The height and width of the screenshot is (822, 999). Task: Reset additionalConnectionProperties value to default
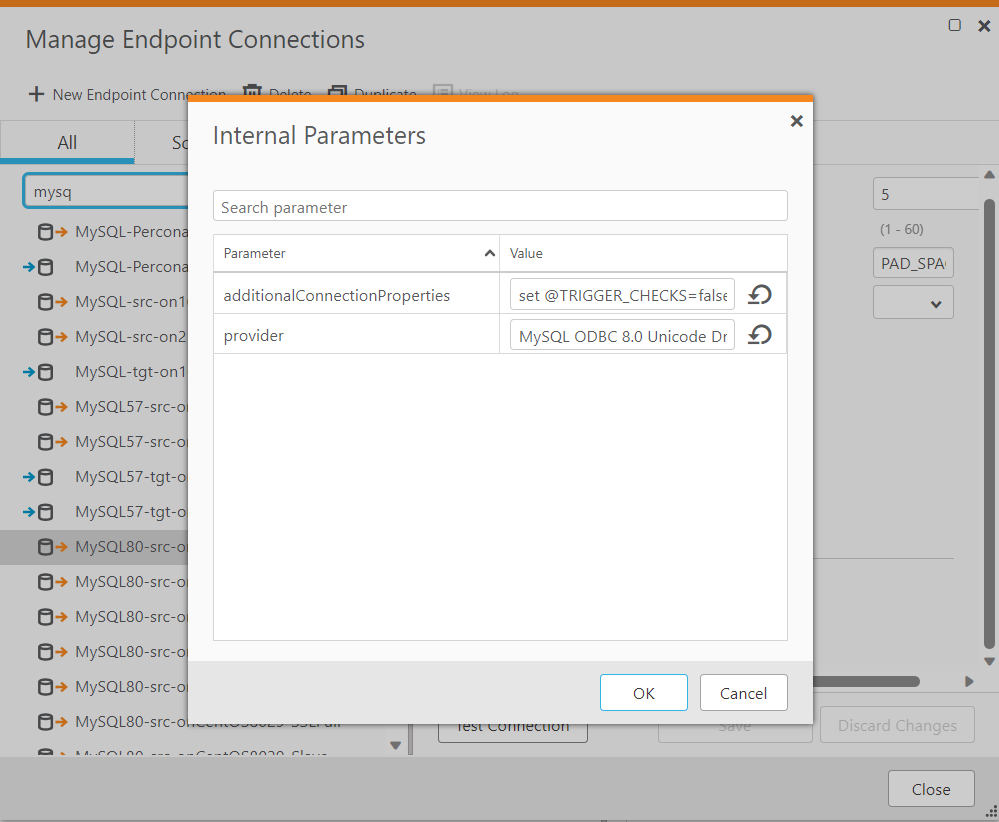[760, 295]
